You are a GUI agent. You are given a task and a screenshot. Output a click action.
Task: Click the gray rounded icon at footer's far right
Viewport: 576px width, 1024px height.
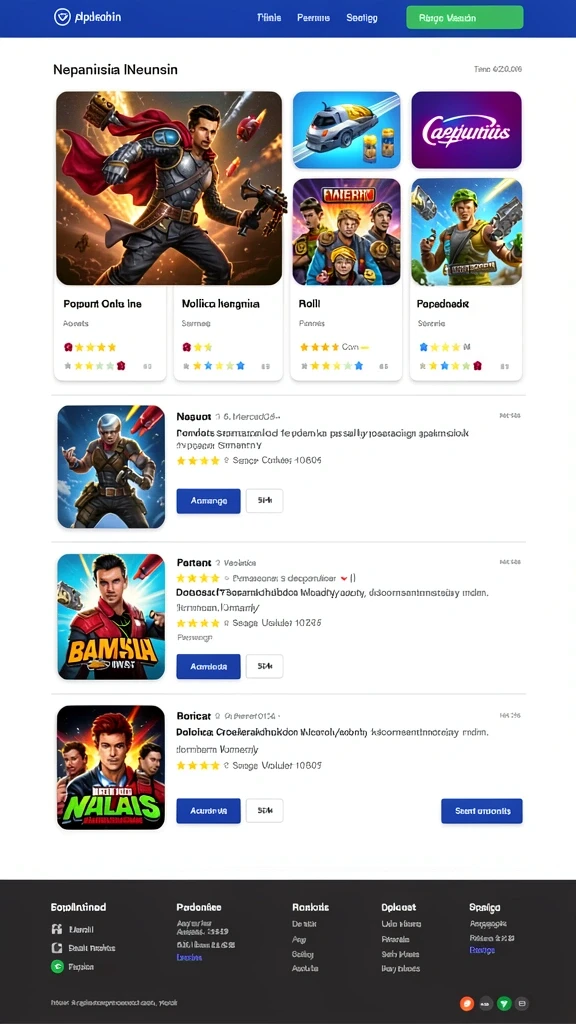[522, 1004]
